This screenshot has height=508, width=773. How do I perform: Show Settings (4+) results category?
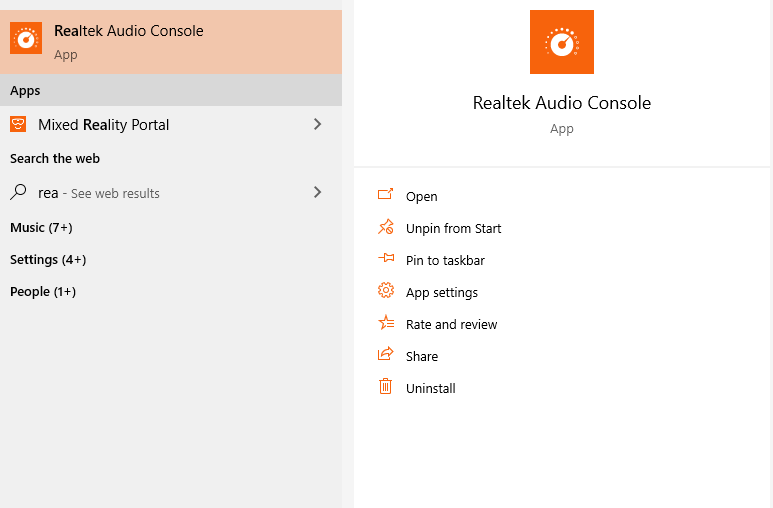[48, 259]
